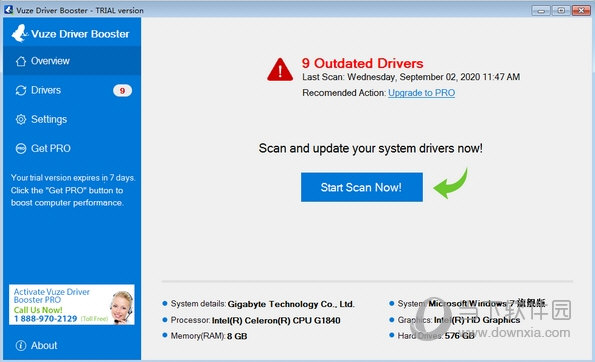
Task: Maximize the Vuze Driver Booster window
Action: 561,10
